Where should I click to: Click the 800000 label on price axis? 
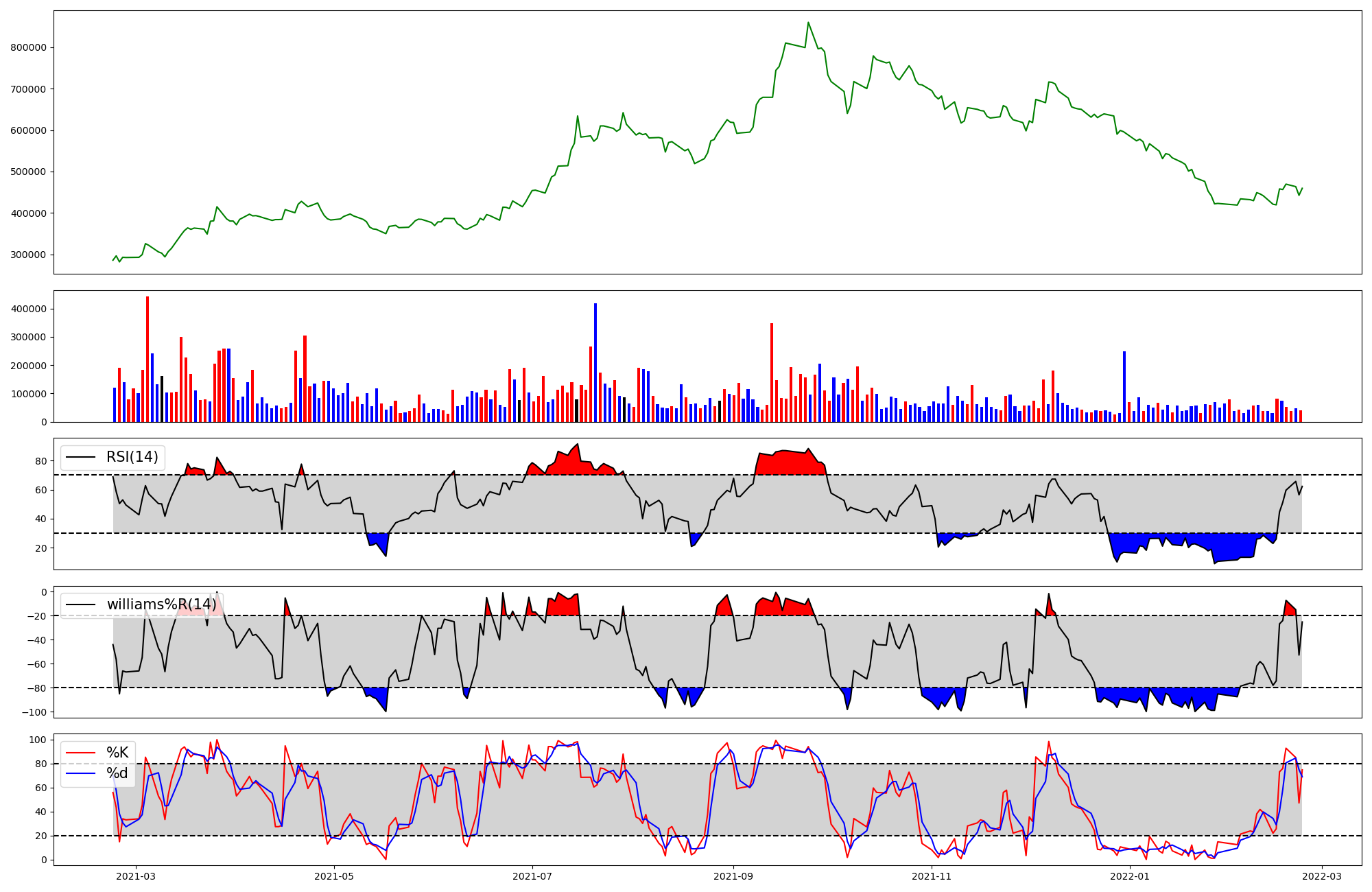click(28, 48)
